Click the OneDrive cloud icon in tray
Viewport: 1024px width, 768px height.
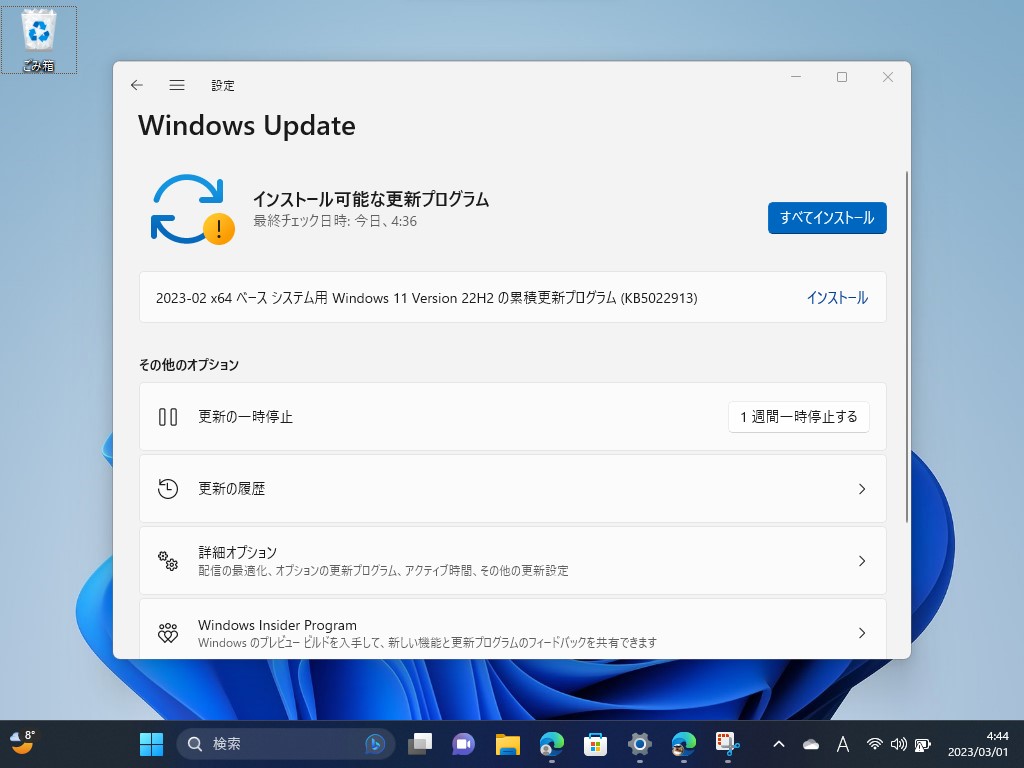click(810, 744)
